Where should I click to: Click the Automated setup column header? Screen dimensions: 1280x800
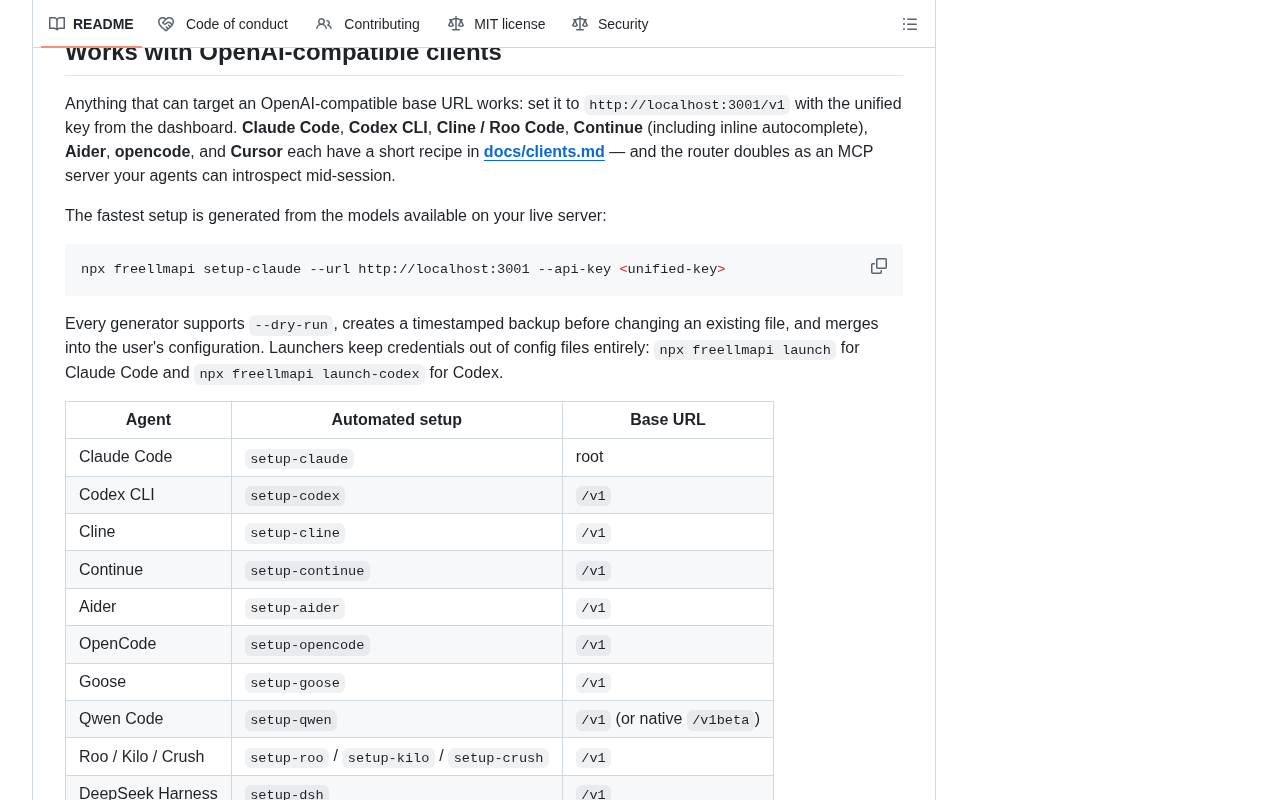(x=397, y=420)
